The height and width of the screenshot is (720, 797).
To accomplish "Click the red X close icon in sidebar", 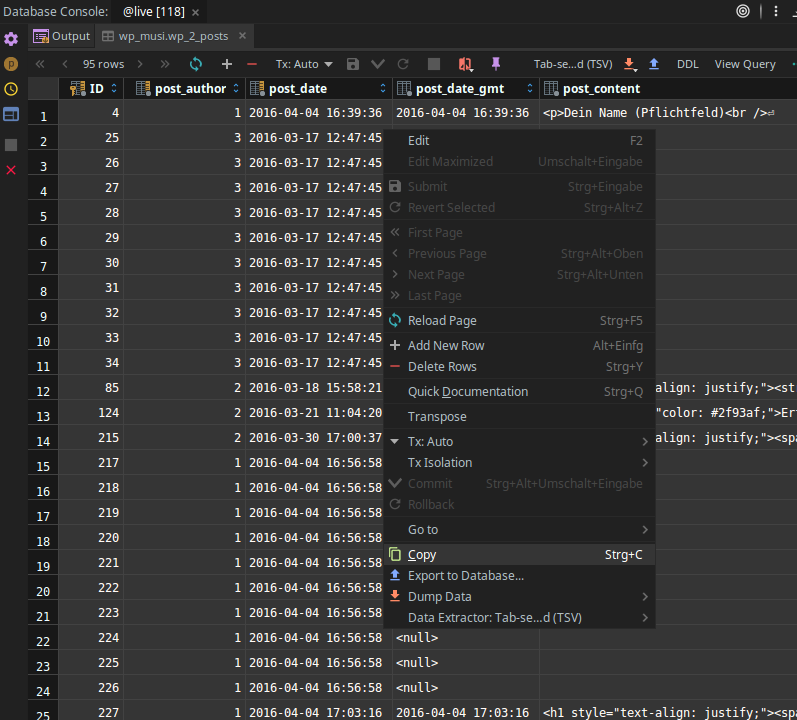I will (x=11, y=170).
